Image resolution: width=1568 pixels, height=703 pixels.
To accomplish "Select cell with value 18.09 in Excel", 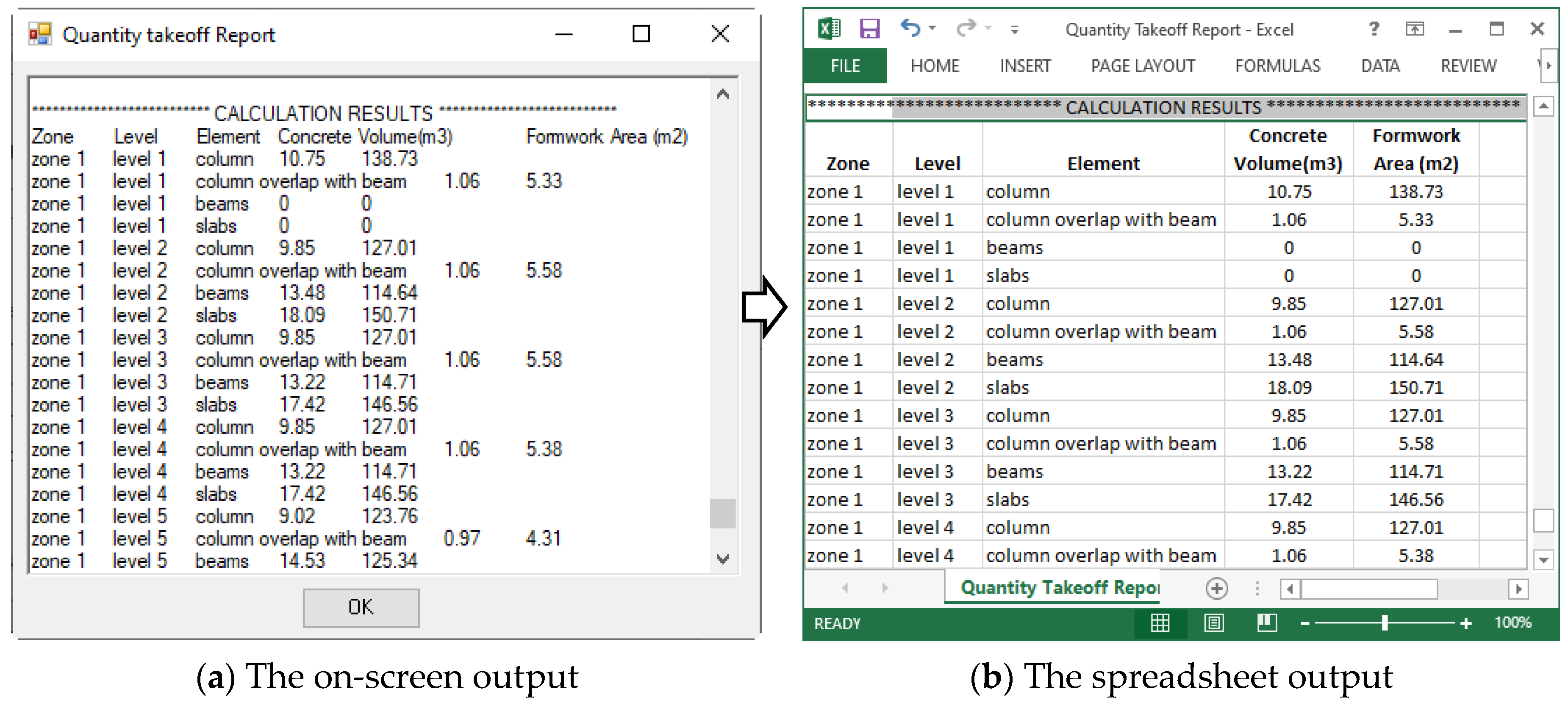I will [x=1289, y=387].
